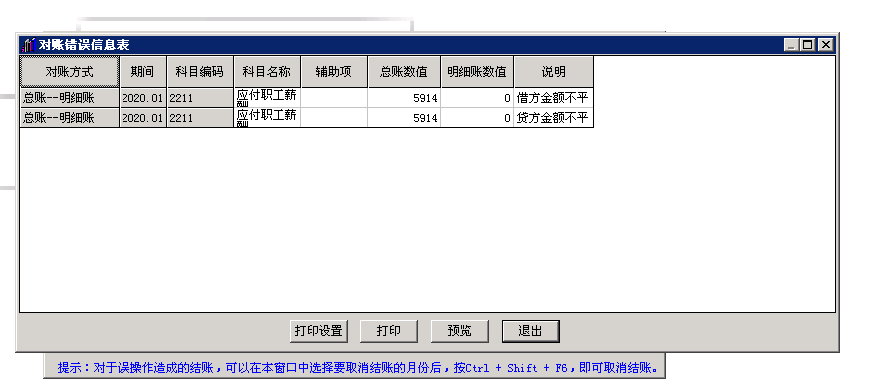Screen dimensions: 876x383
Task: Exit via the 退出 button
Action: coord(530,331)
